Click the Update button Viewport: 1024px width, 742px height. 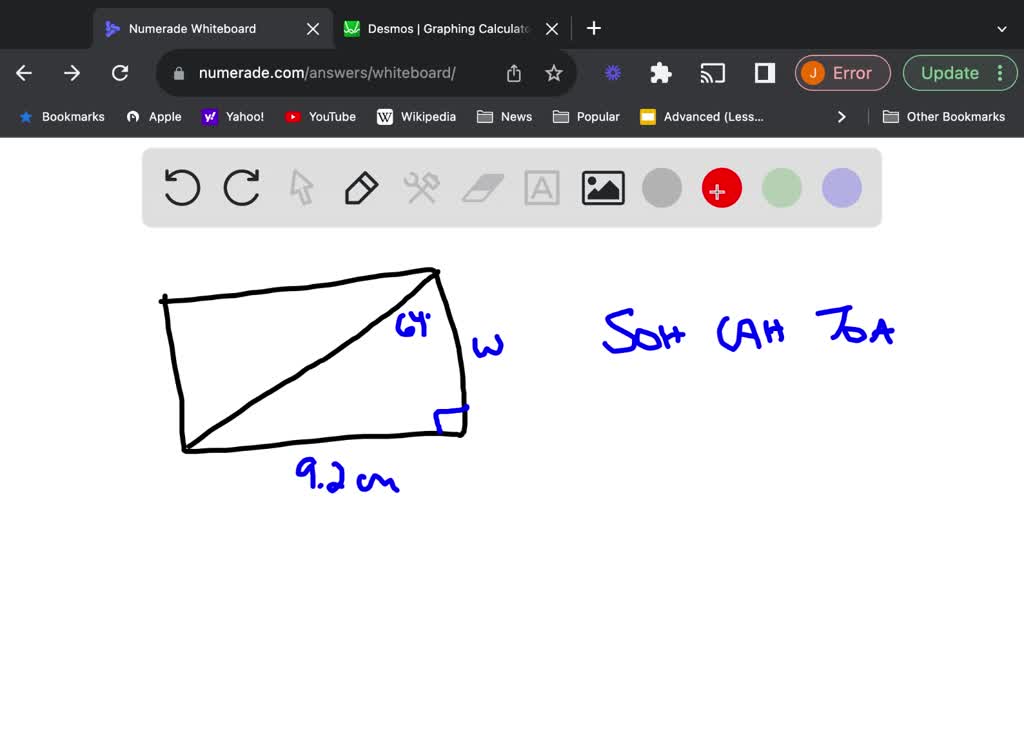(950, 73)
